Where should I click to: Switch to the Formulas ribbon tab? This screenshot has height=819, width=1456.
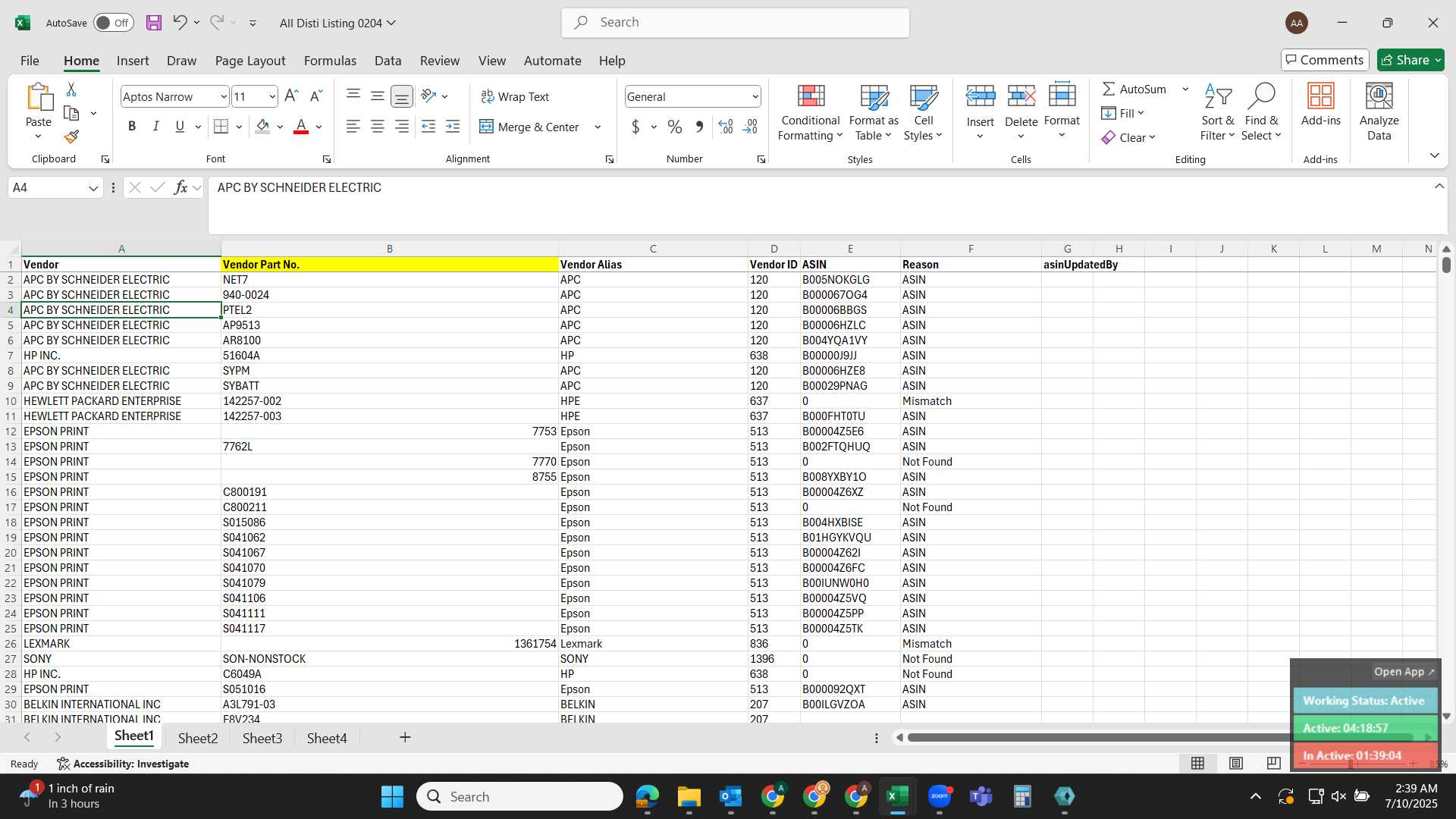(x=330, y=61)
